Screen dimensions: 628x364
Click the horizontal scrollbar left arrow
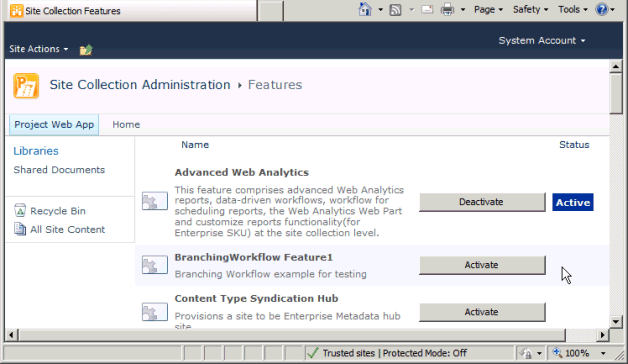pos(12,335)
